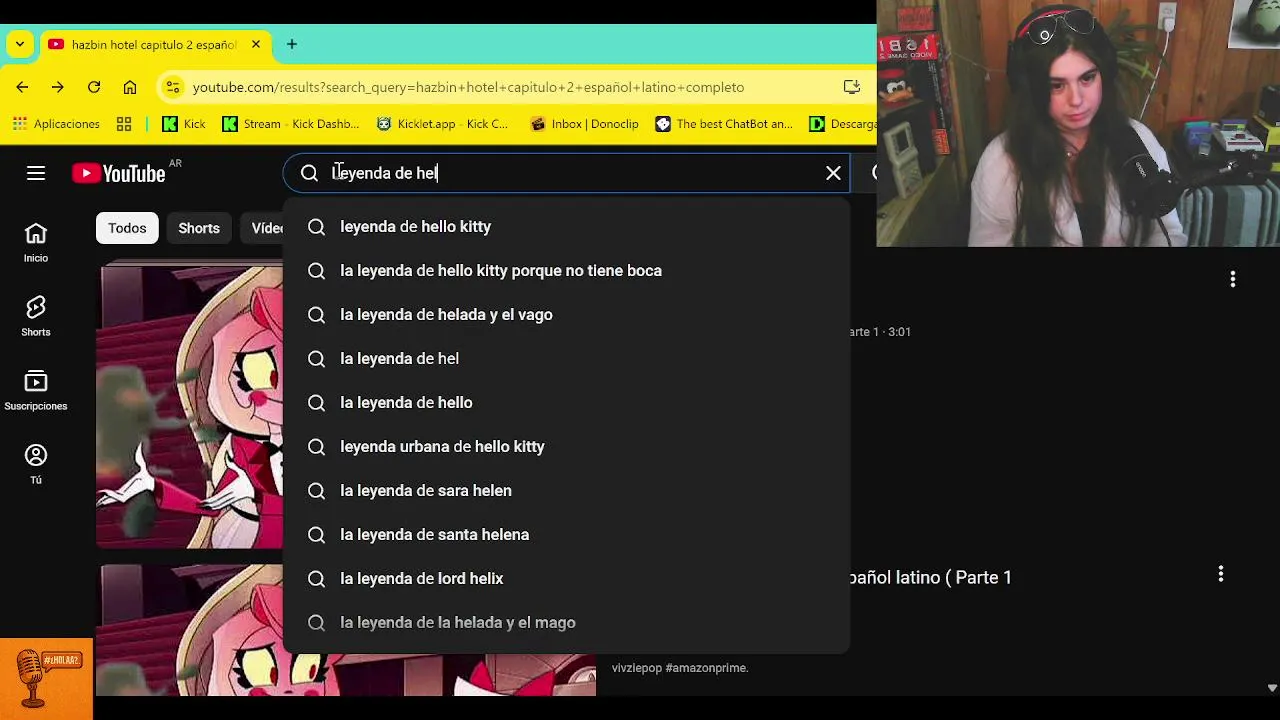The height and width of the screenshot is (720, 1280).
Task: Open the 'español latino ( Parte 1' video title
Action: [x=931, y=577]
